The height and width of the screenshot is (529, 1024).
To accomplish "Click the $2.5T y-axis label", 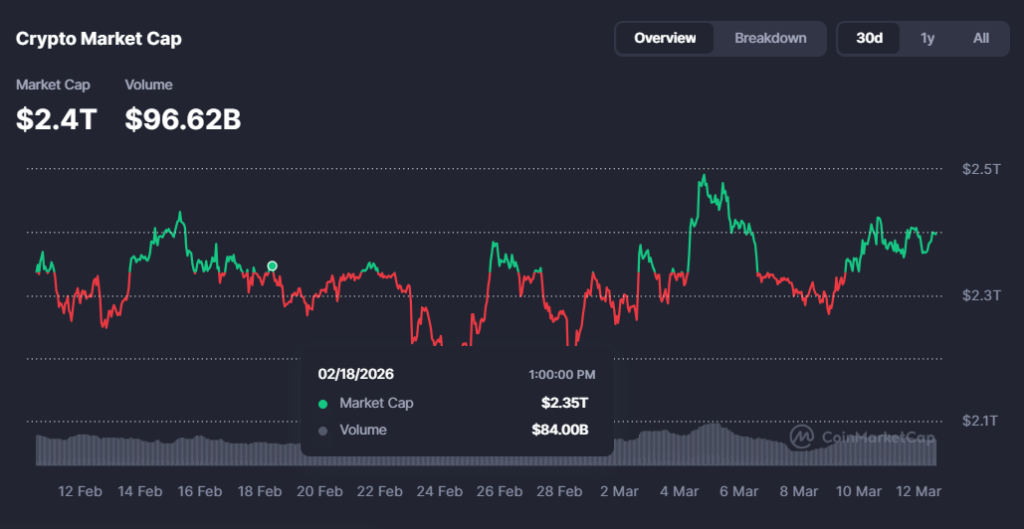I will pos(981,168).
